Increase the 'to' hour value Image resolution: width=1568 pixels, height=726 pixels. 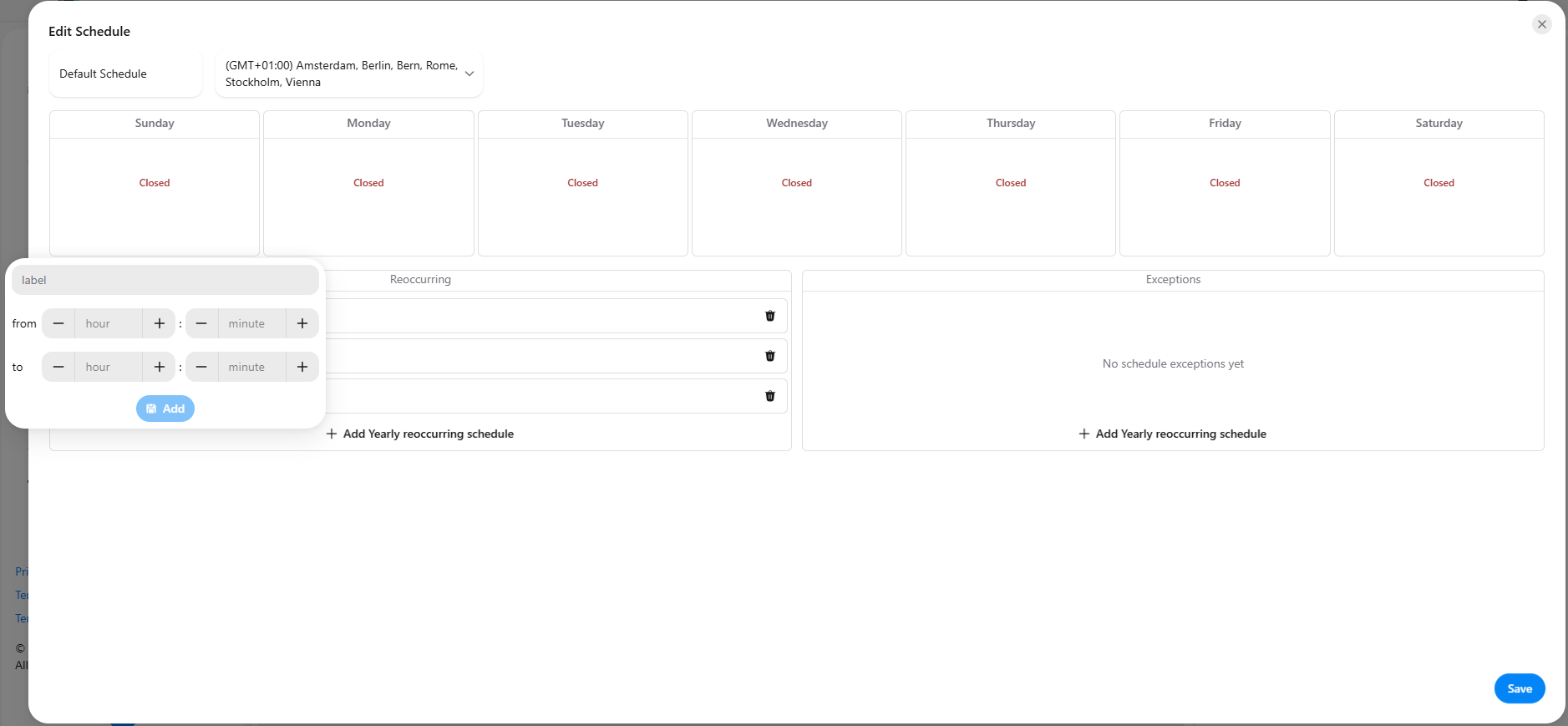coord(159,367)
